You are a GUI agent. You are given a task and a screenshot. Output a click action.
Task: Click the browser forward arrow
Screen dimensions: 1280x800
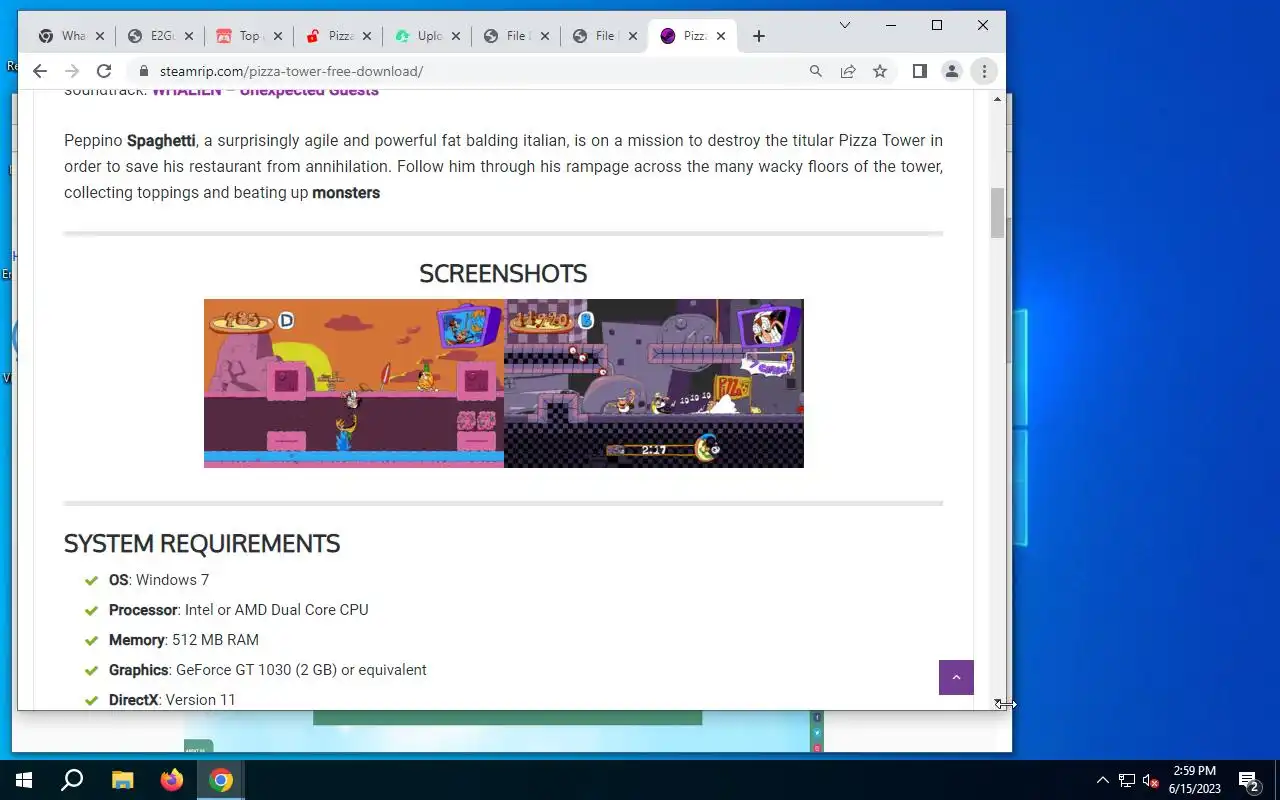coord(72,71)
